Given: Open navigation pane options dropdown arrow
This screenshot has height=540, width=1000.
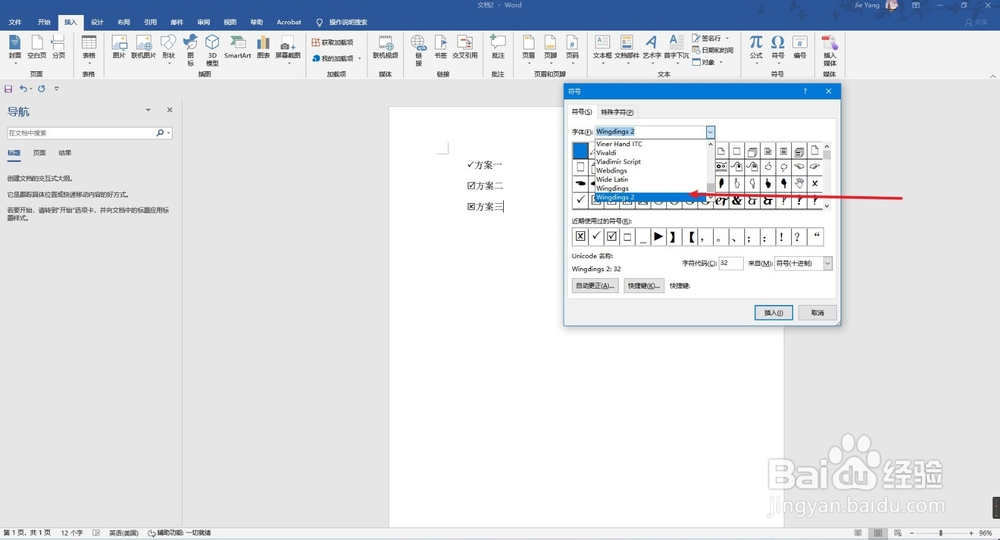Looking at the screenshot, I should coord(148,110).
